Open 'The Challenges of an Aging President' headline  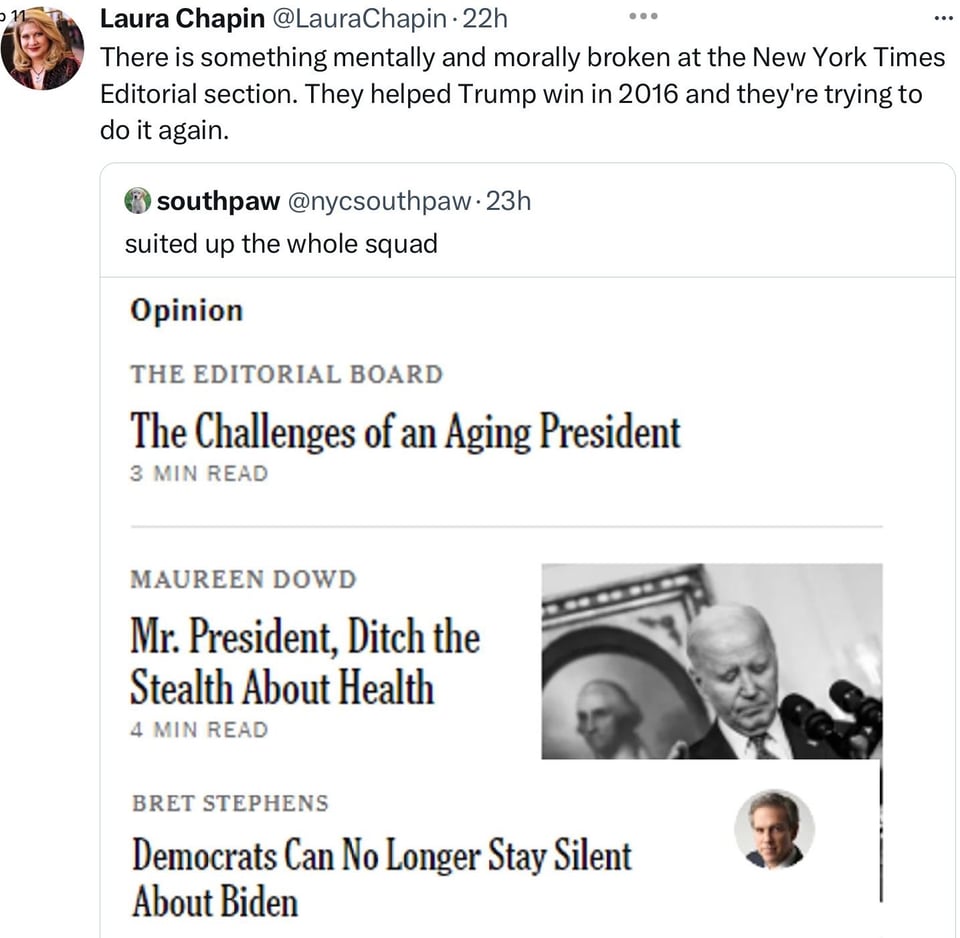pyautogui.click(x=405, y=432)
